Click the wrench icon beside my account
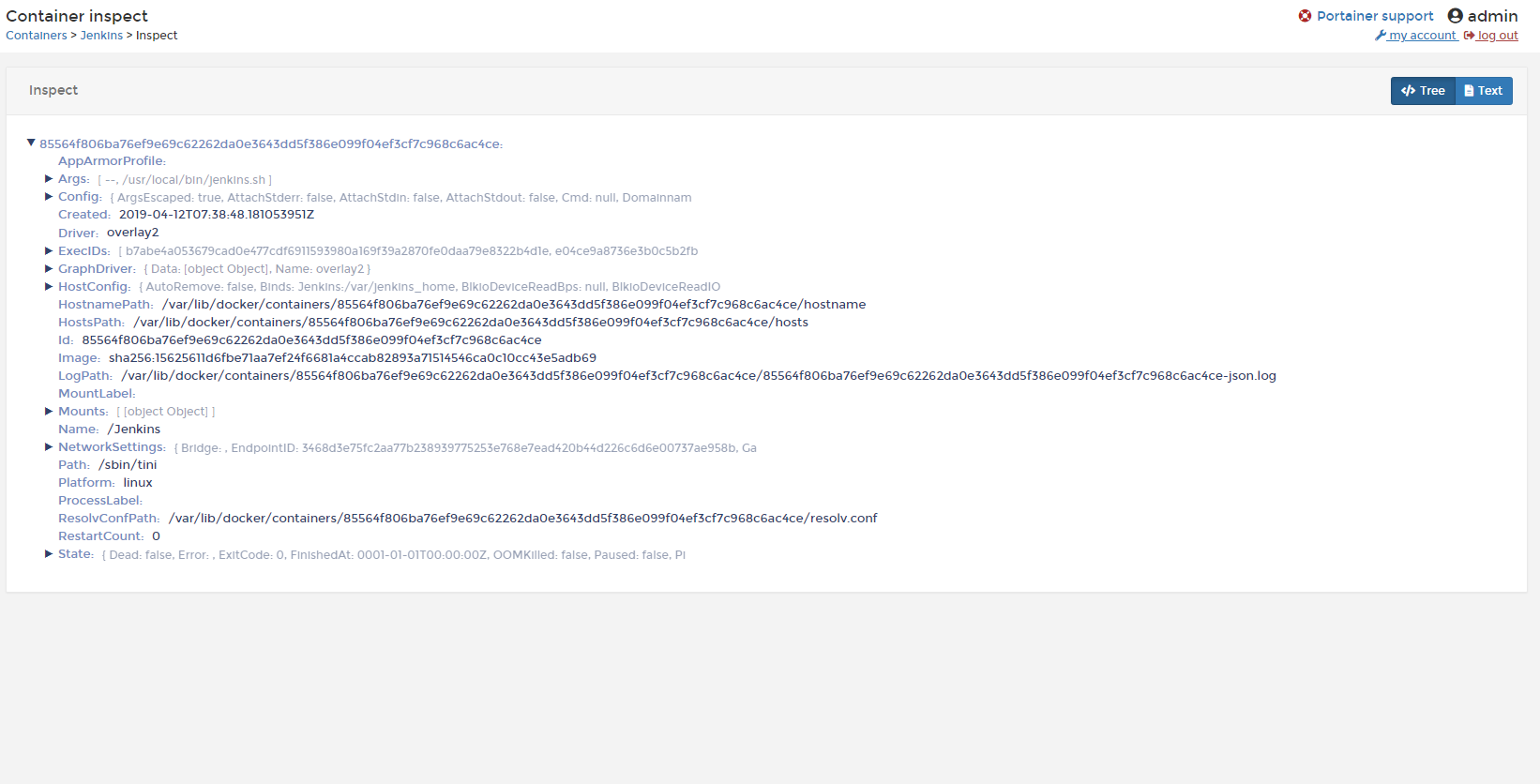The height and width of the screenshot is (784, 1540). [x=1380, y=36]
